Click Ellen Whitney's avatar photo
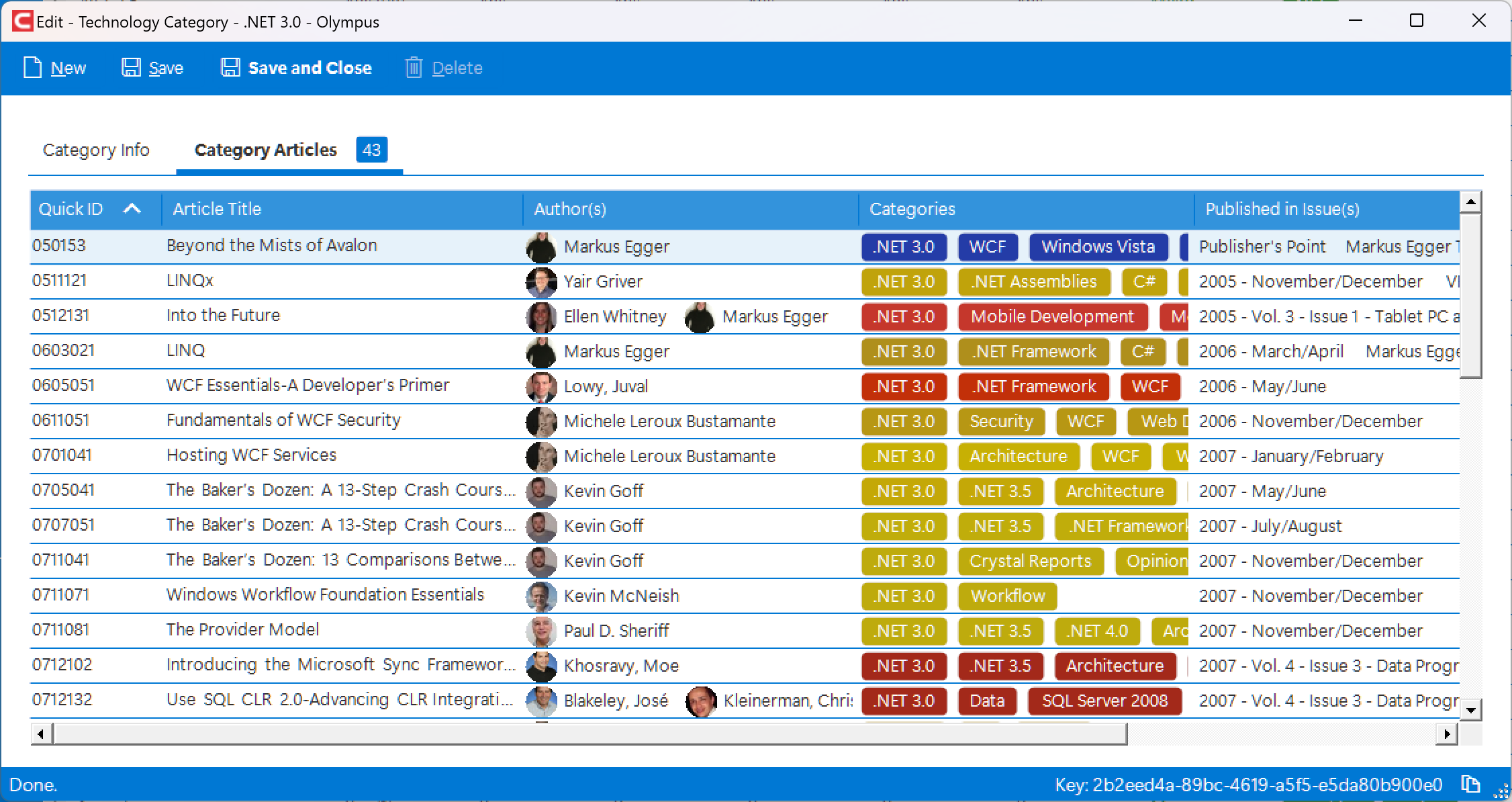This screenshot has width=1512, height=802. tap(541, 316)
